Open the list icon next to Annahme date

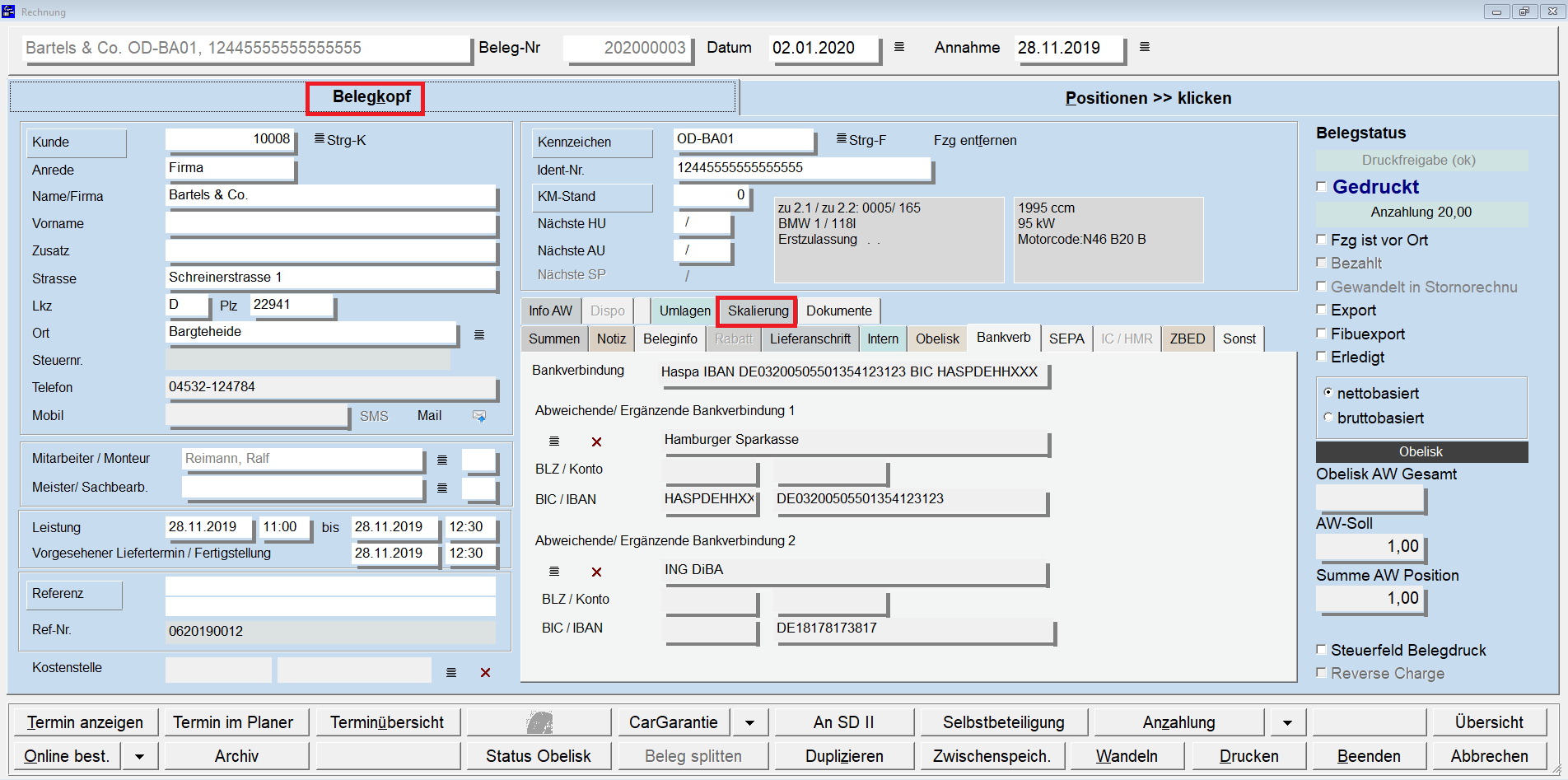[x=1145, y=47]
